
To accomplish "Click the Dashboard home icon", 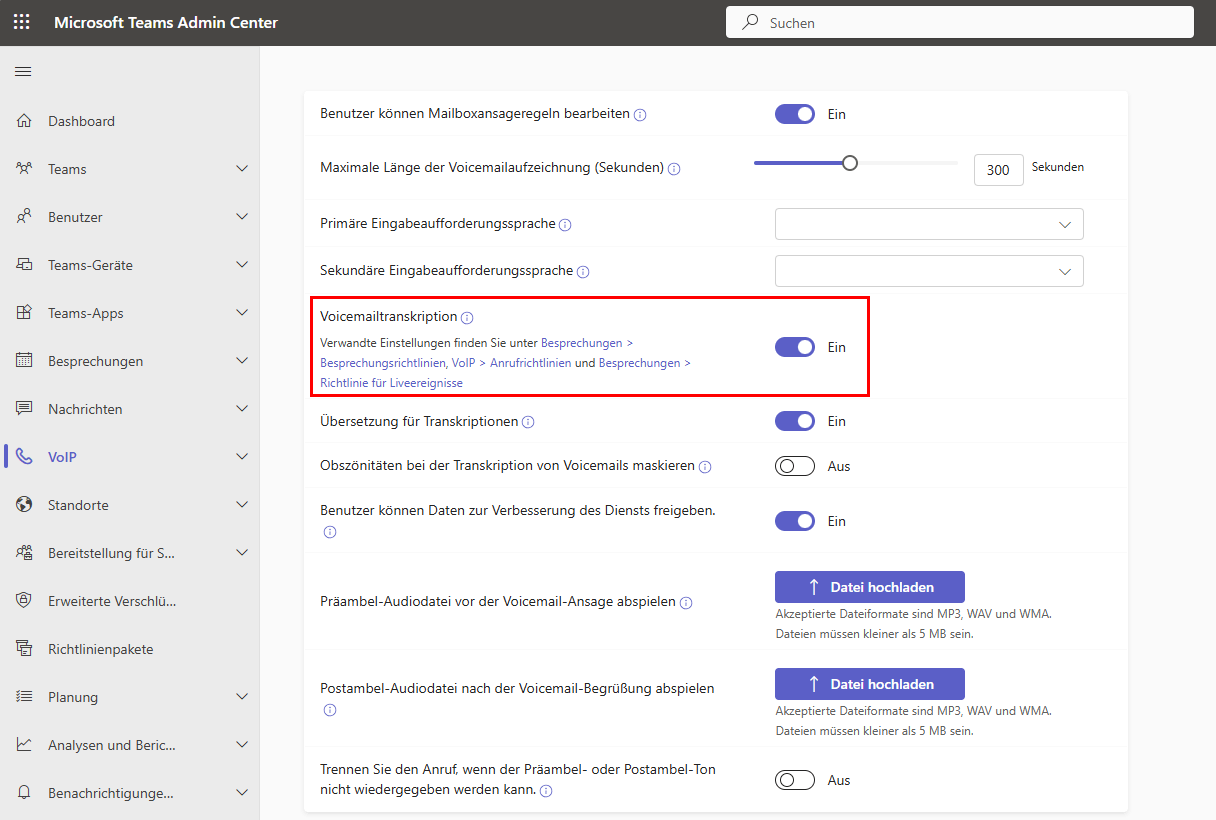I will click(25, 121).
